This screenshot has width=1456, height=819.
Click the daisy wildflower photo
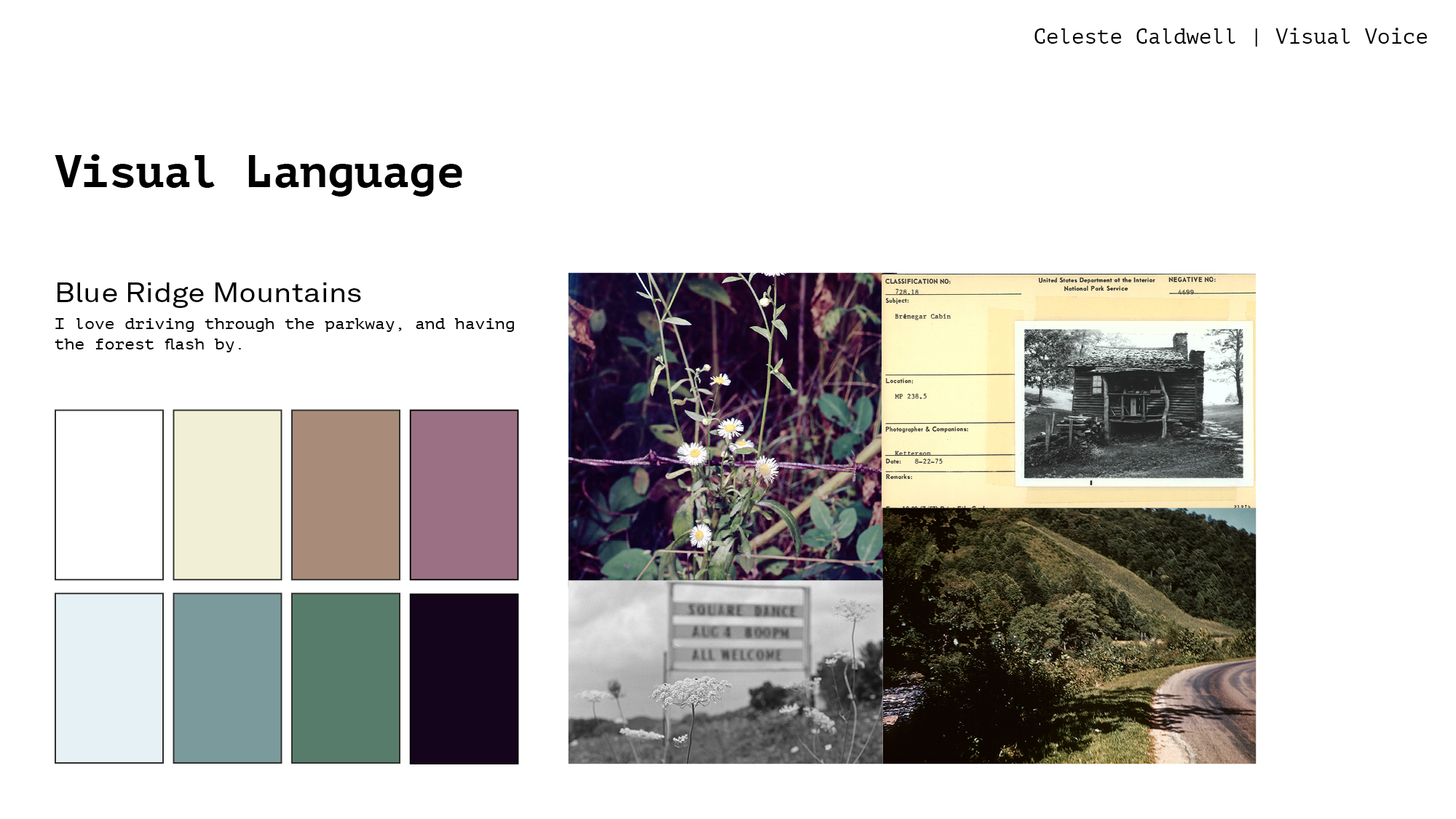[x=725, y=426]
